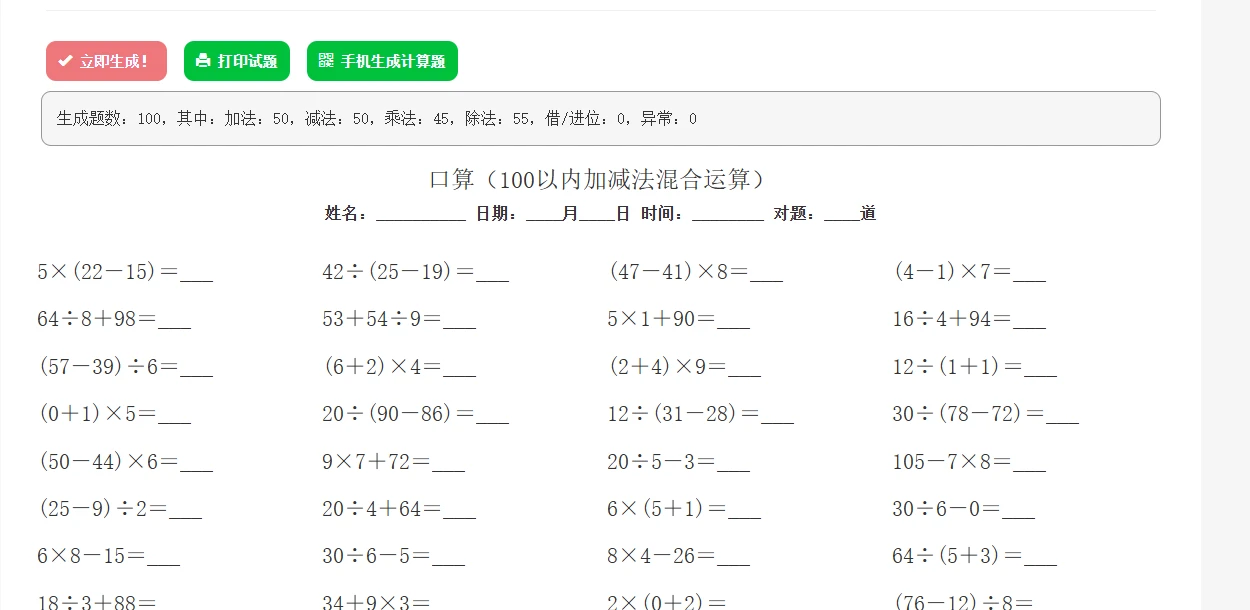This screenshot has width=1250, height=610.
Task: Click the answer blank for (47－41)×8
Action: (x=766, y=274)
